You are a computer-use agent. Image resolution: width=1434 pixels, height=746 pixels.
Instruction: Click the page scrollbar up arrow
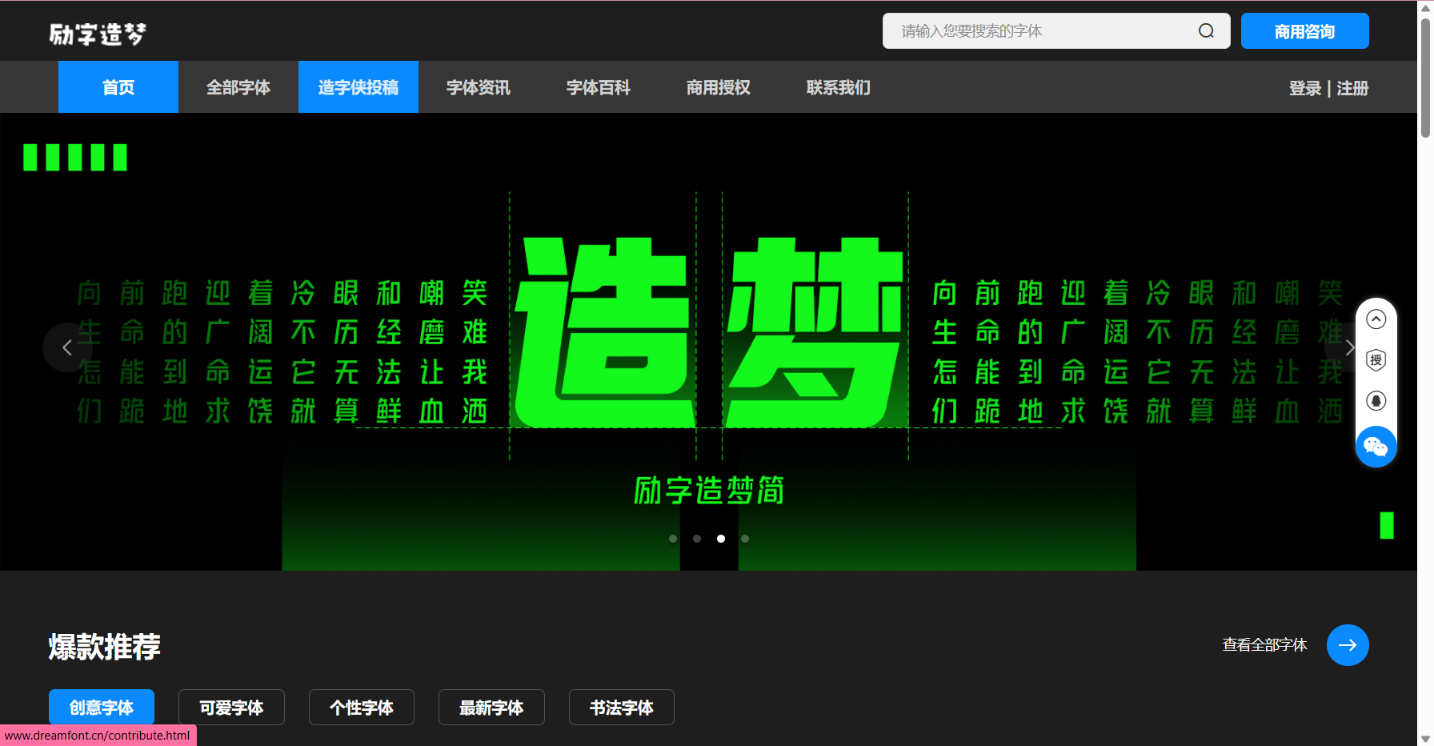point(1425,9)
